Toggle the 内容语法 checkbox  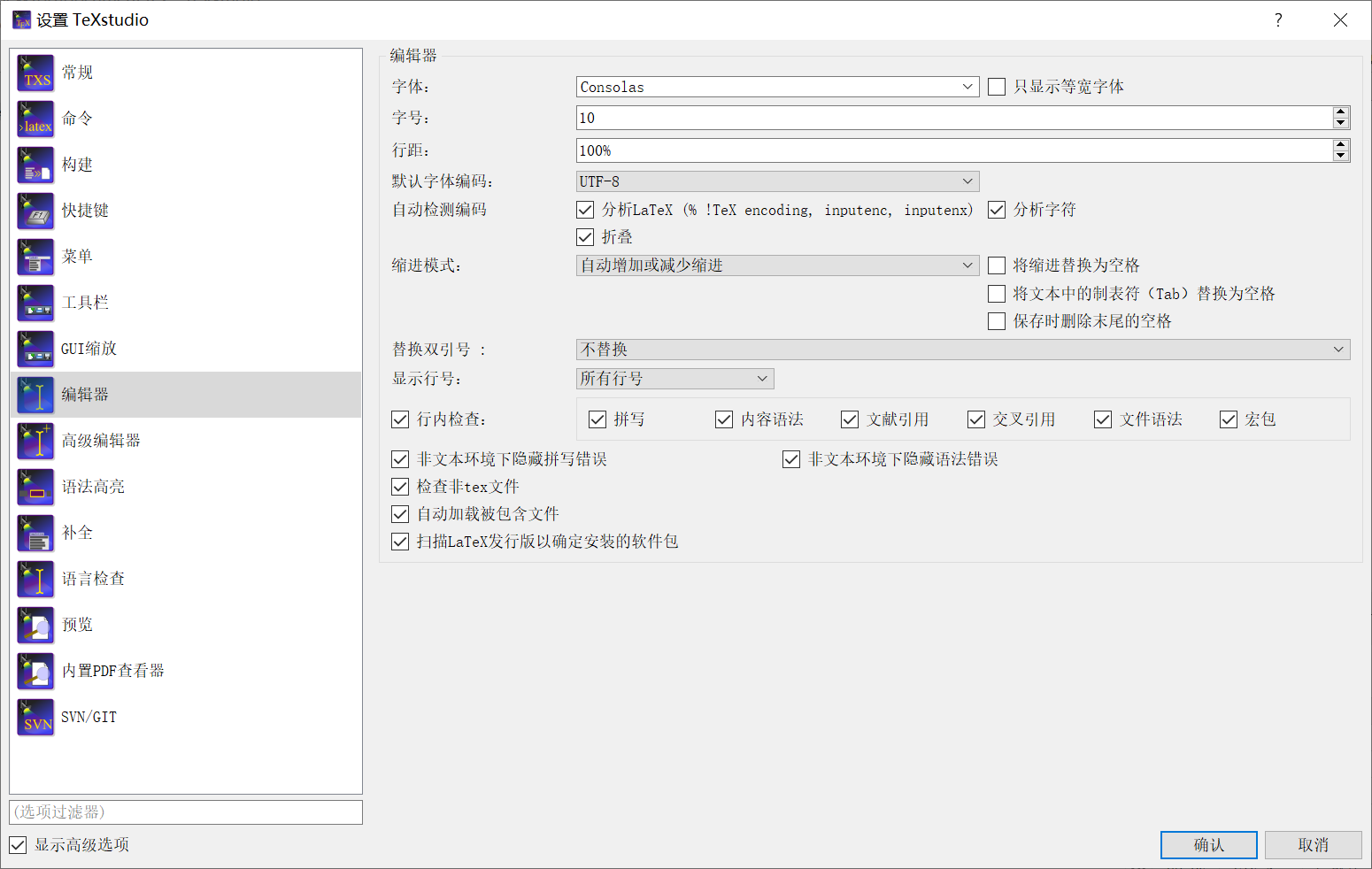point(724,419)
